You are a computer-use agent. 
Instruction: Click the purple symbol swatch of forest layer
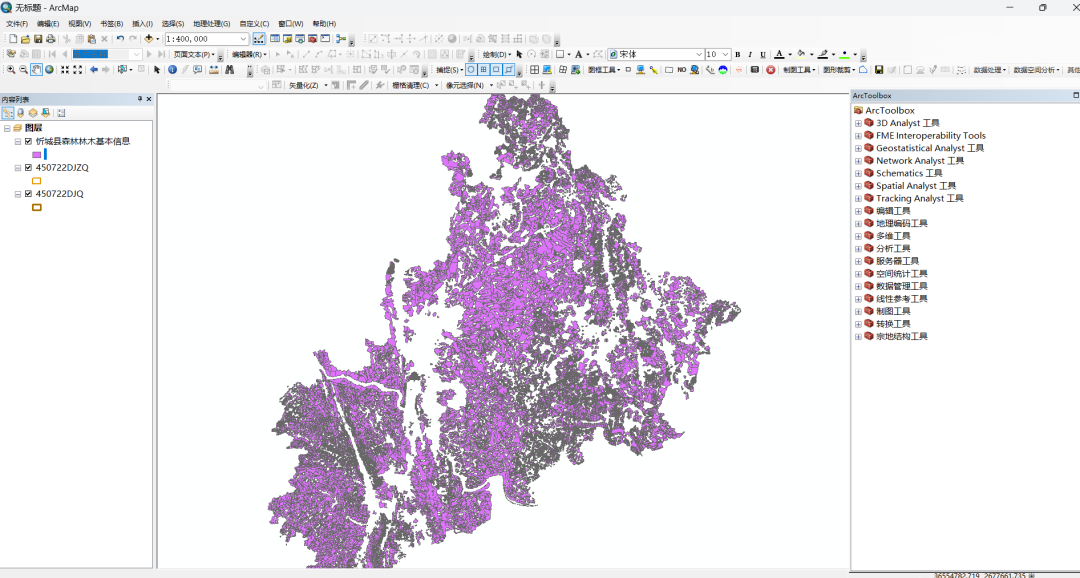(x=36, y=155)
